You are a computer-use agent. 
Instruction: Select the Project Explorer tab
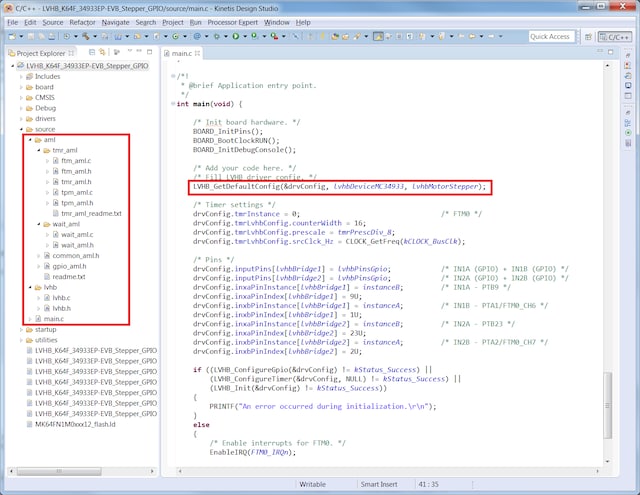(x=42, y=52)
